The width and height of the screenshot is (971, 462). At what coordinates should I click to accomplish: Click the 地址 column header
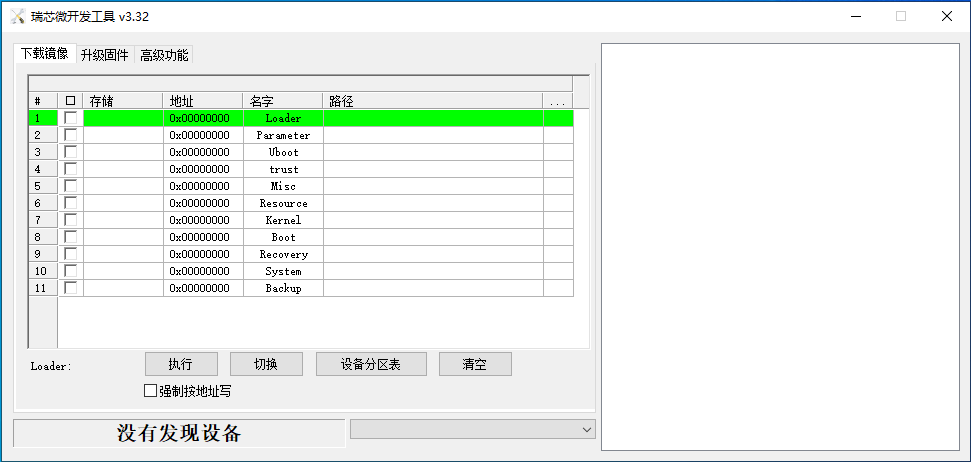[x=202, y=100]
